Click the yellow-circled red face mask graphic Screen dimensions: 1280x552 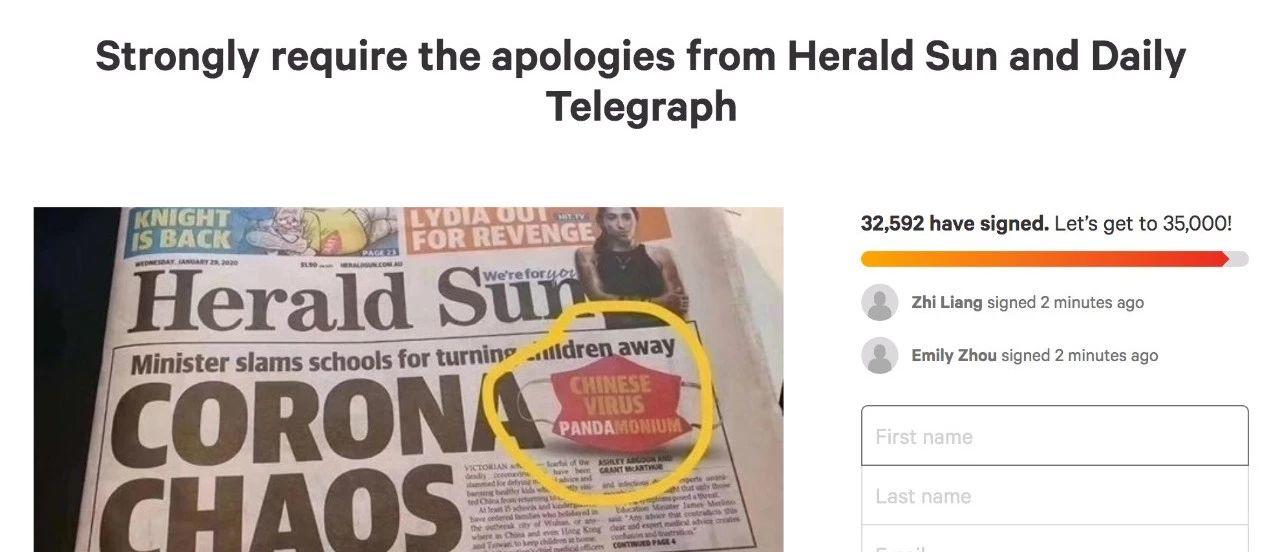tap(612, 404)
